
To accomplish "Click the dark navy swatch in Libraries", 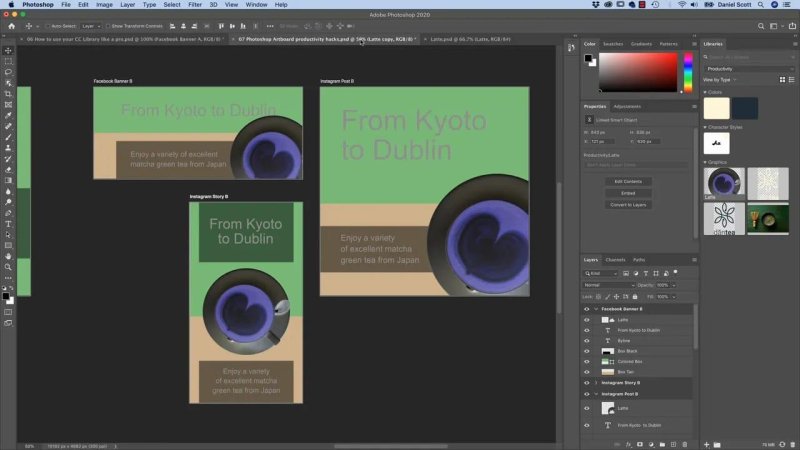I will point(745,108).
